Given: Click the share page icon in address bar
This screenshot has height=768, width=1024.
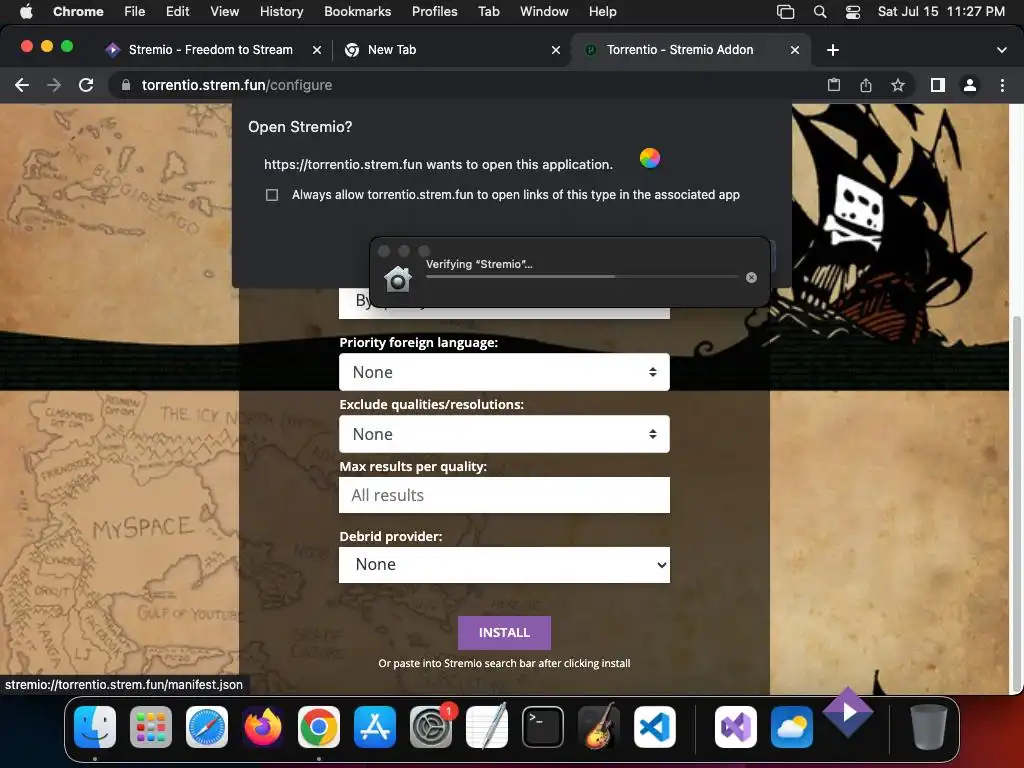Looking at the screenshot, I should coord(866,85).
